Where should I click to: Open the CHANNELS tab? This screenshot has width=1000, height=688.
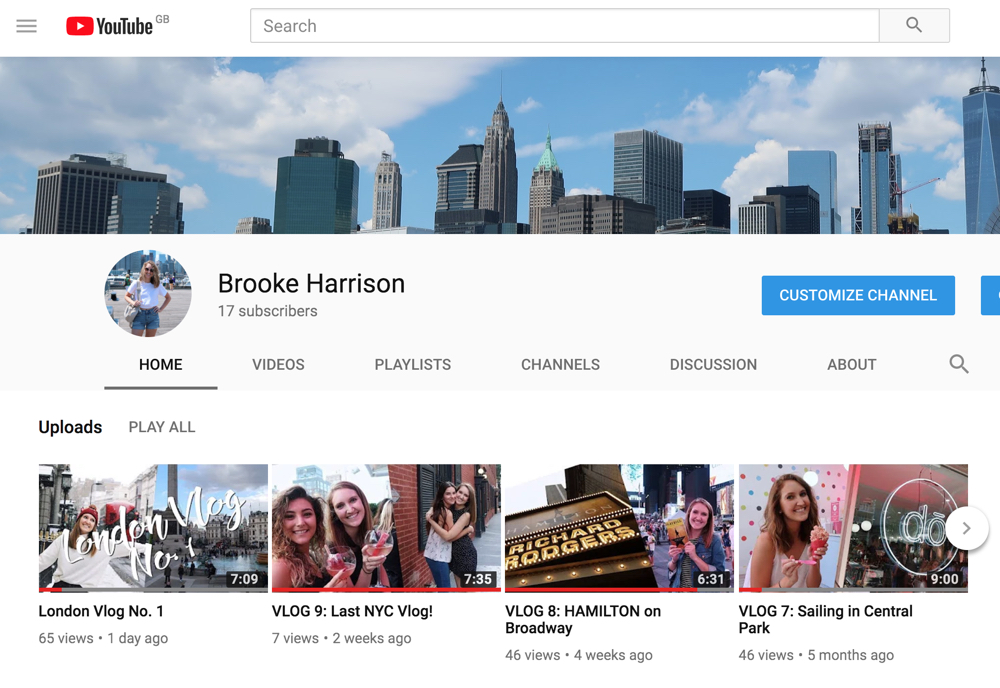(561, 365)
